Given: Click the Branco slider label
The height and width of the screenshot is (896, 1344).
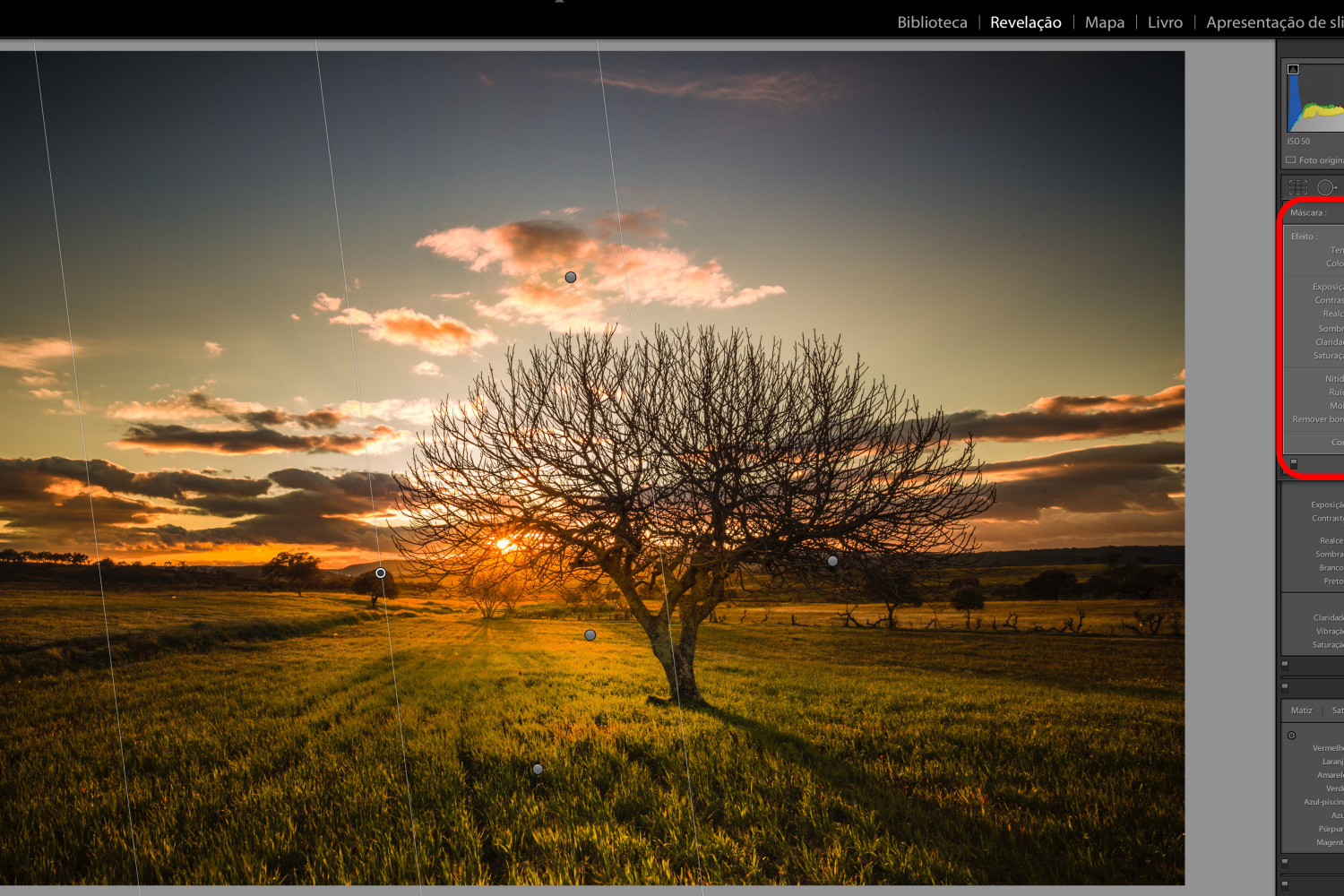Looking at the screenshot, I should (x=1331, y=568).
